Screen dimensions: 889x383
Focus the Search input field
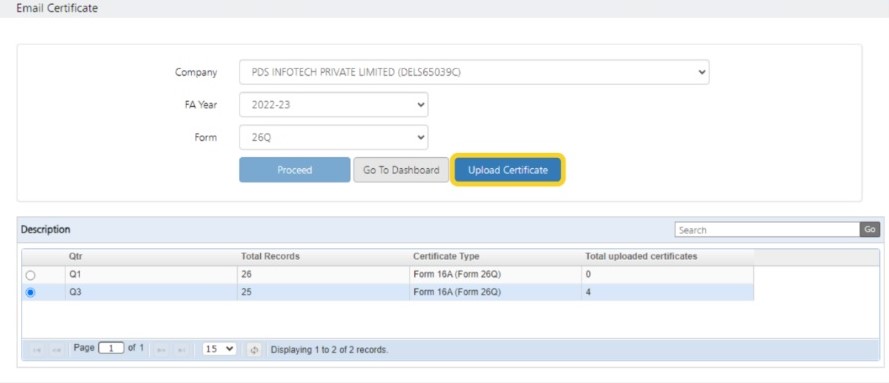click(768, 229)
